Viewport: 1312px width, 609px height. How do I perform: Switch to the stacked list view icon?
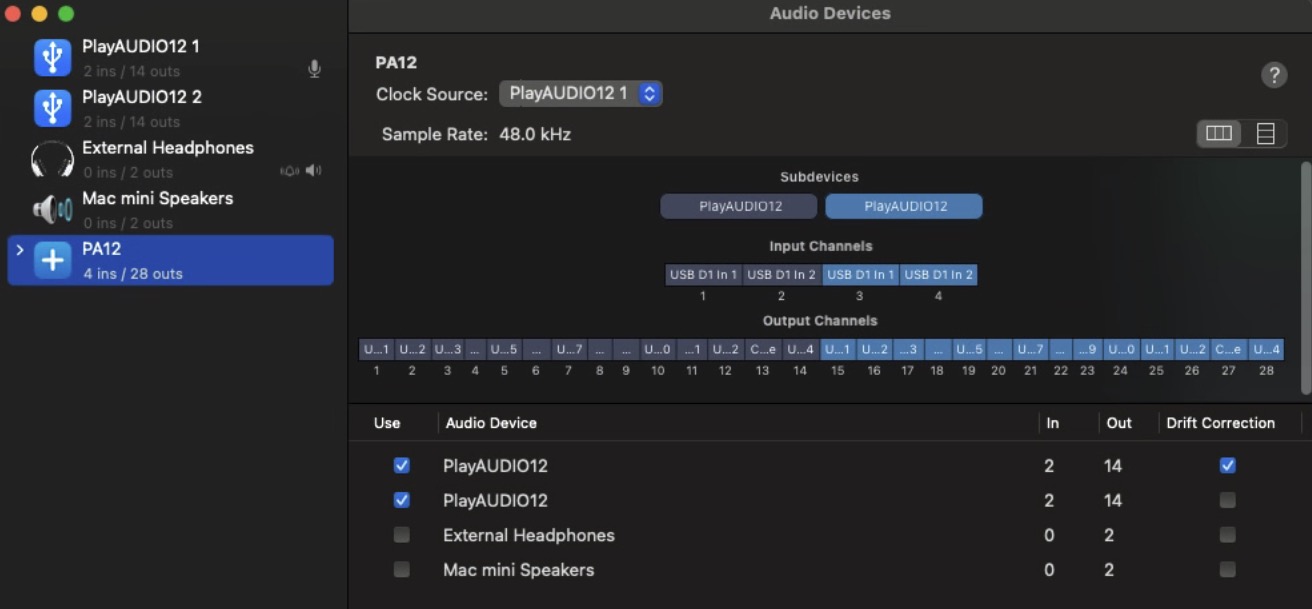(1265, 133)
